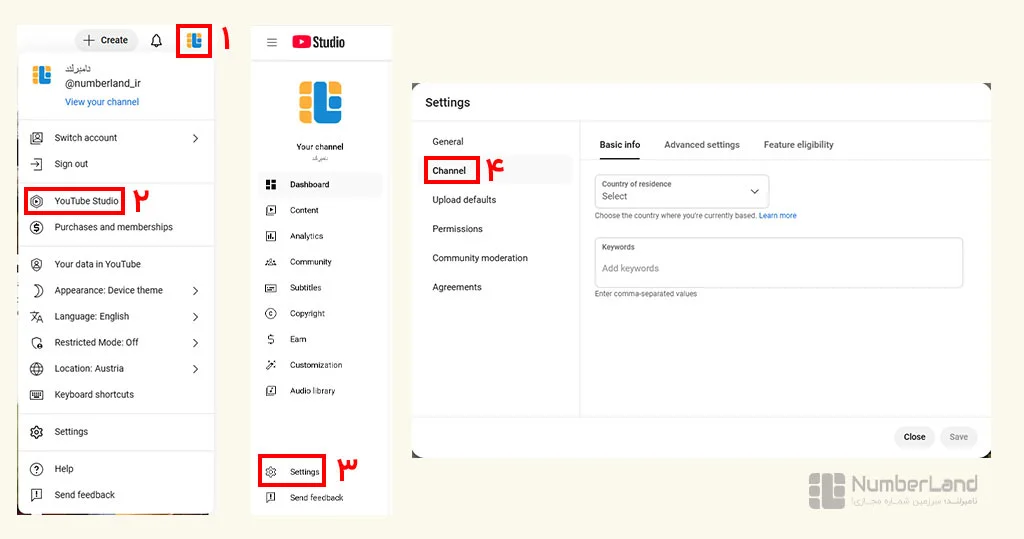Click the Create button
The width and height of the screenshot is (1024, 539).
coord(106,41)
